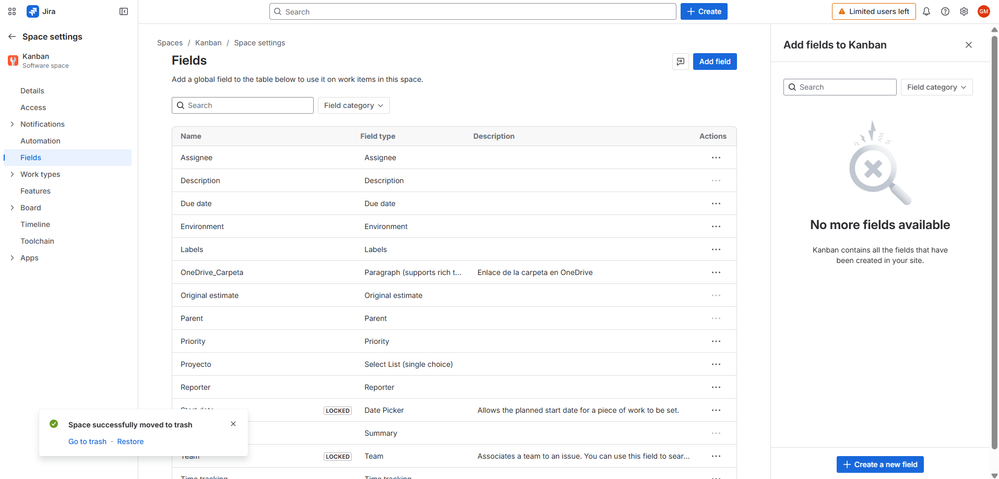The width and height of the screenshot is (999, 479).
Task: Open Field category dropdown in side panel
Action: pyautogui.click(x=937, y=87)
